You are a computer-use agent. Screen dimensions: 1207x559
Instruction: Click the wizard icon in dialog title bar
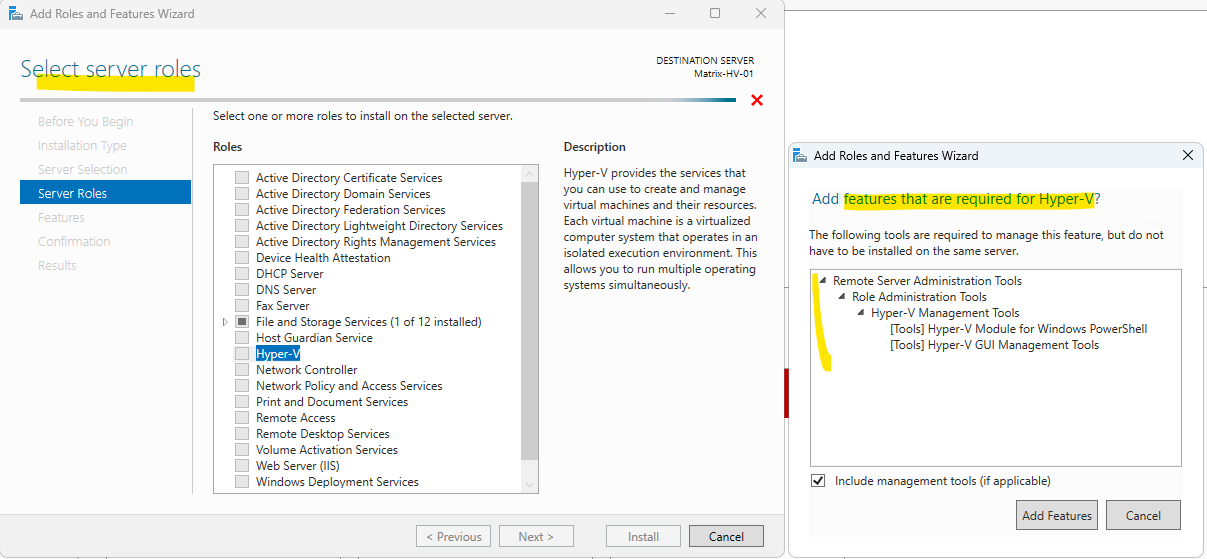(800, 155)
